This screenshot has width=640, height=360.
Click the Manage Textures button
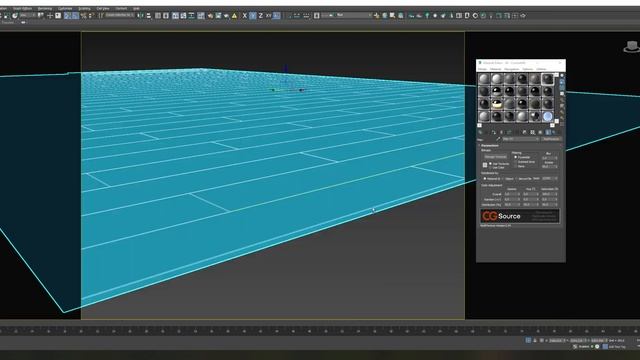point(496,157)
